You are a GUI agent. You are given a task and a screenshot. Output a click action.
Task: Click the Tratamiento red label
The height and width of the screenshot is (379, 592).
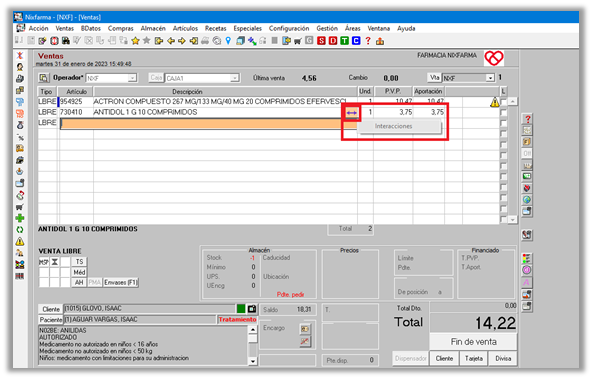pos(237,320)
